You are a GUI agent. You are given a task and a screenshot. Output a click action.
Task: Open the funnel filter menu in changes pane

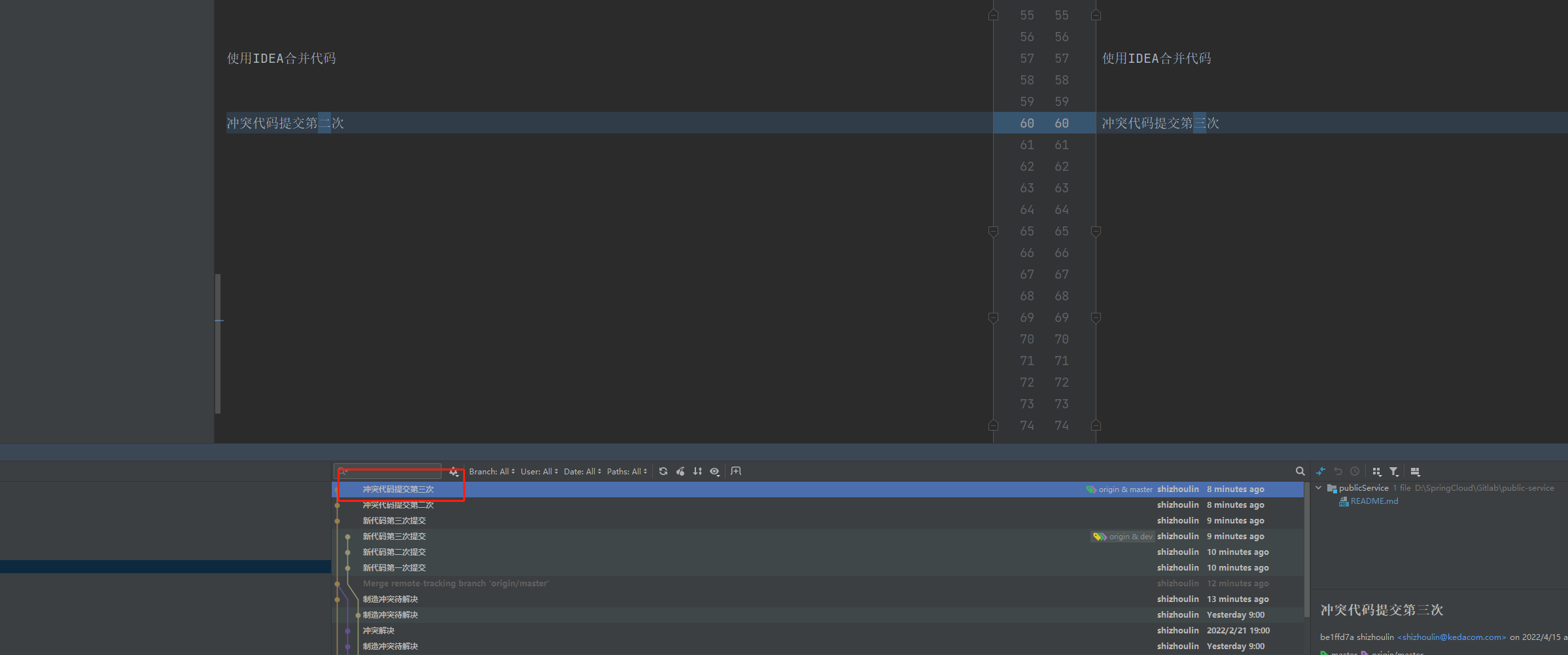pos(1394,471)
